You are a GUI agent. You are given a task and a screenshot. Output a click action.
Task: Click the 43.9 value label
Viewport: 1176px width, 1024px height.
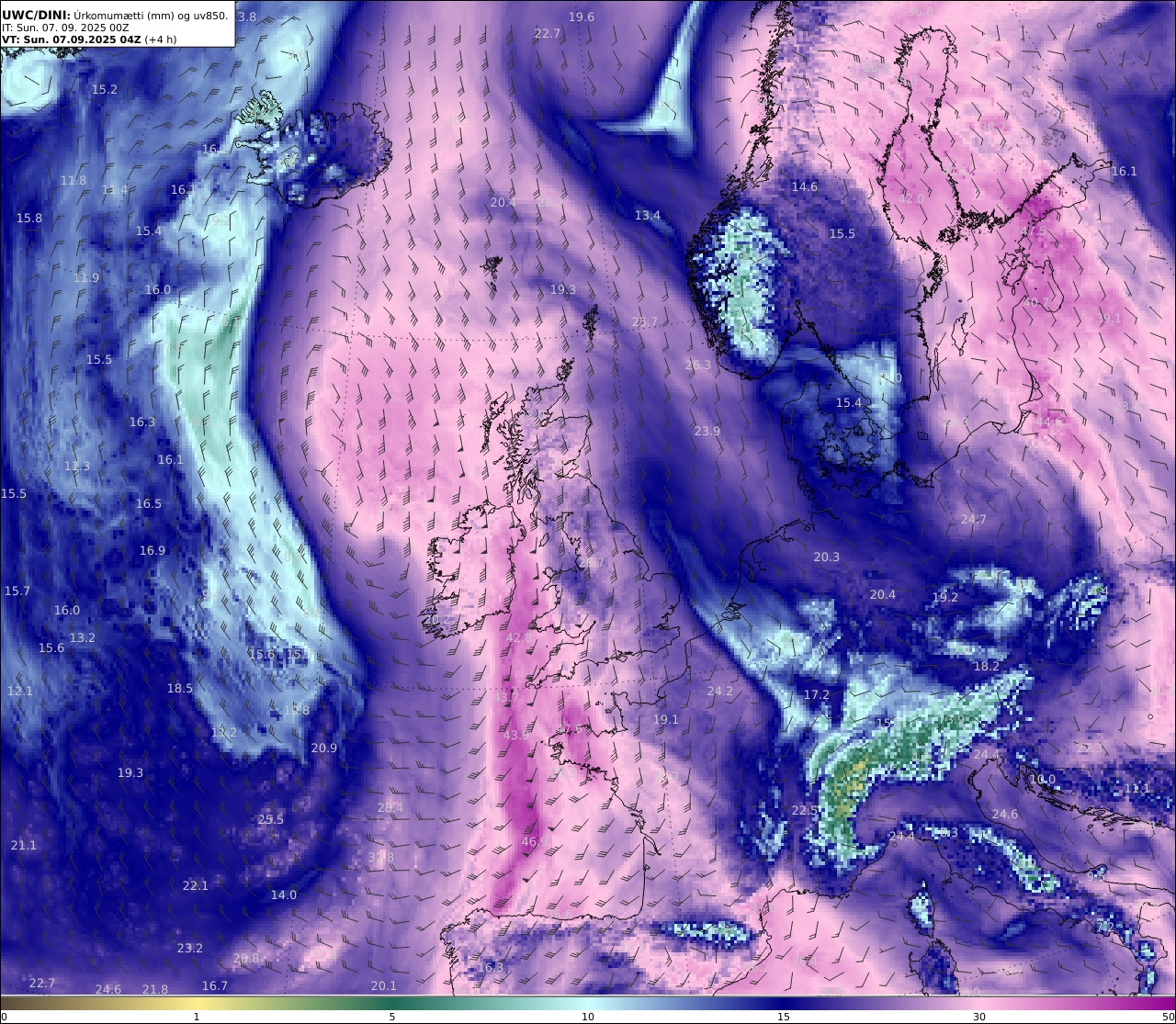pos(517,736)
